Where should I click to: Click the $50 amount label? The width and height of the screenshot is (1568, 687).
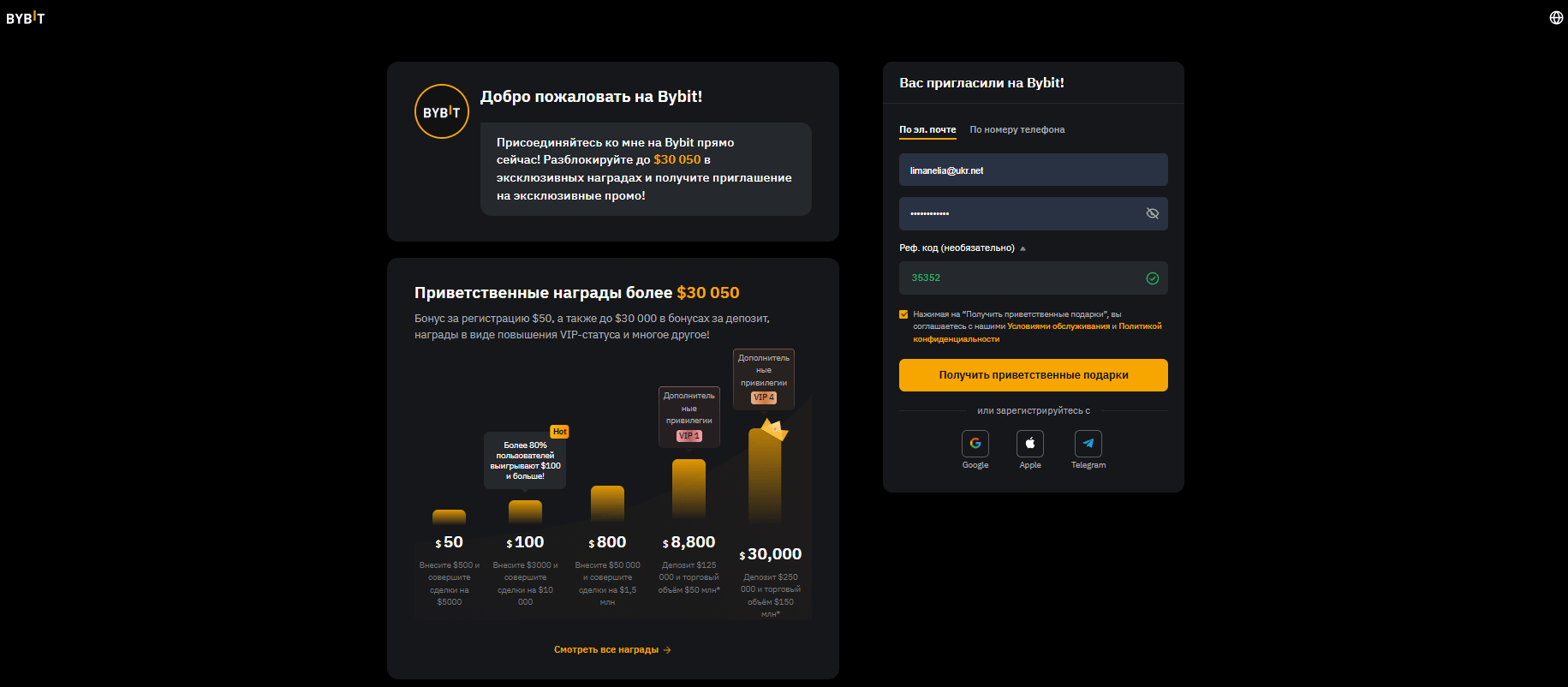pos(449,542)
